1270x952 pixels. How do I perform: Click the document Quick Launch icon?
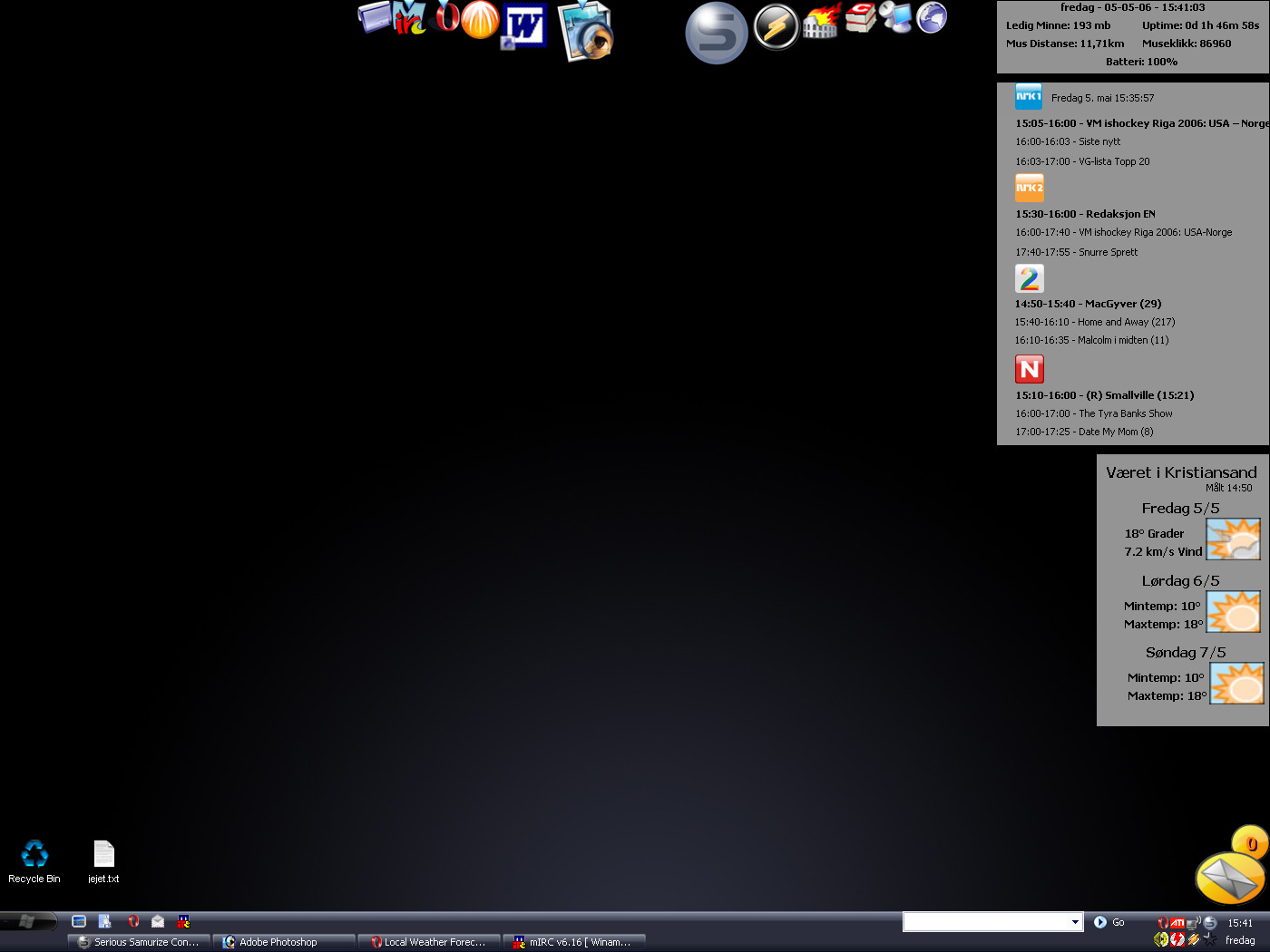(x=105, y=921)
